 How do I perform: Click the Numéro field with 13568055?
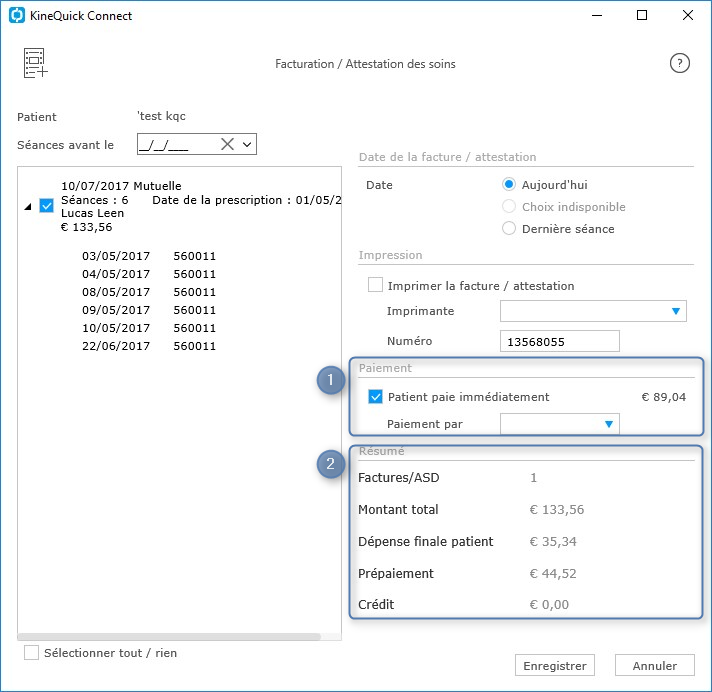click(x=559, y=341)
